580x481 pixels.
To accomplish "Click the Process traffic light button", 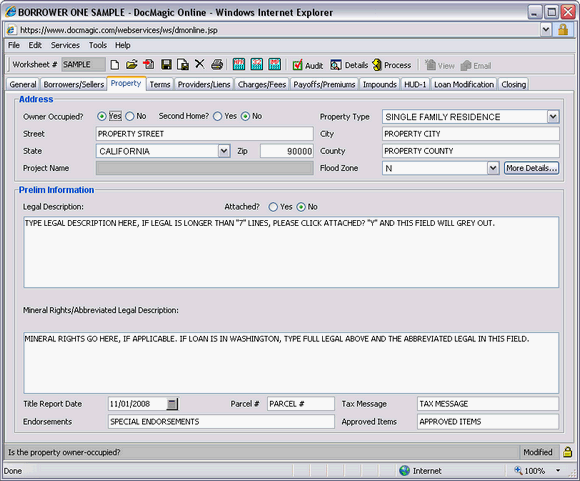I will point(392,65).
